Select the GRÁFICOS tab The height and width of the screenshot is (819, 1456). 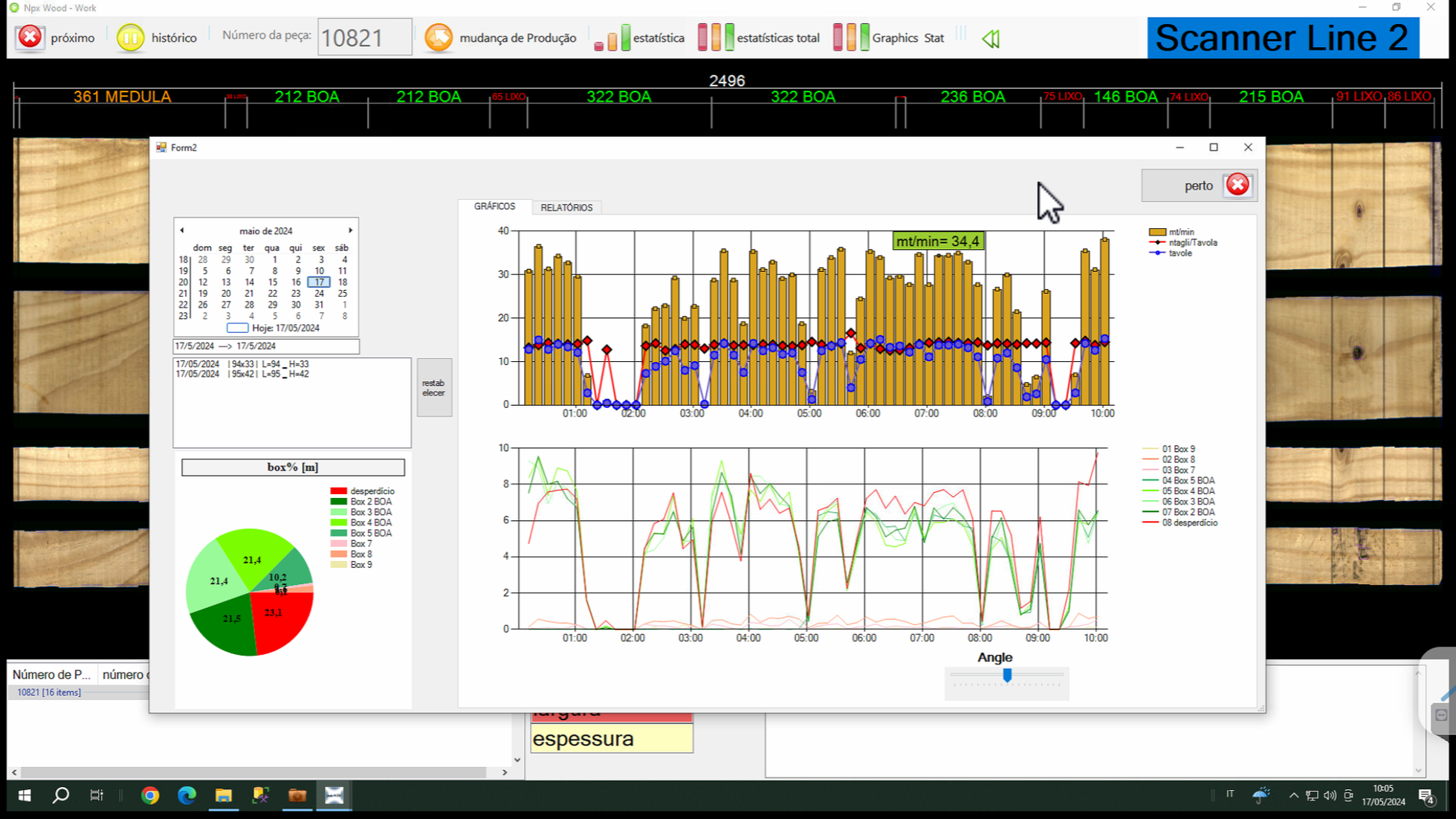[x=494, y=207]
